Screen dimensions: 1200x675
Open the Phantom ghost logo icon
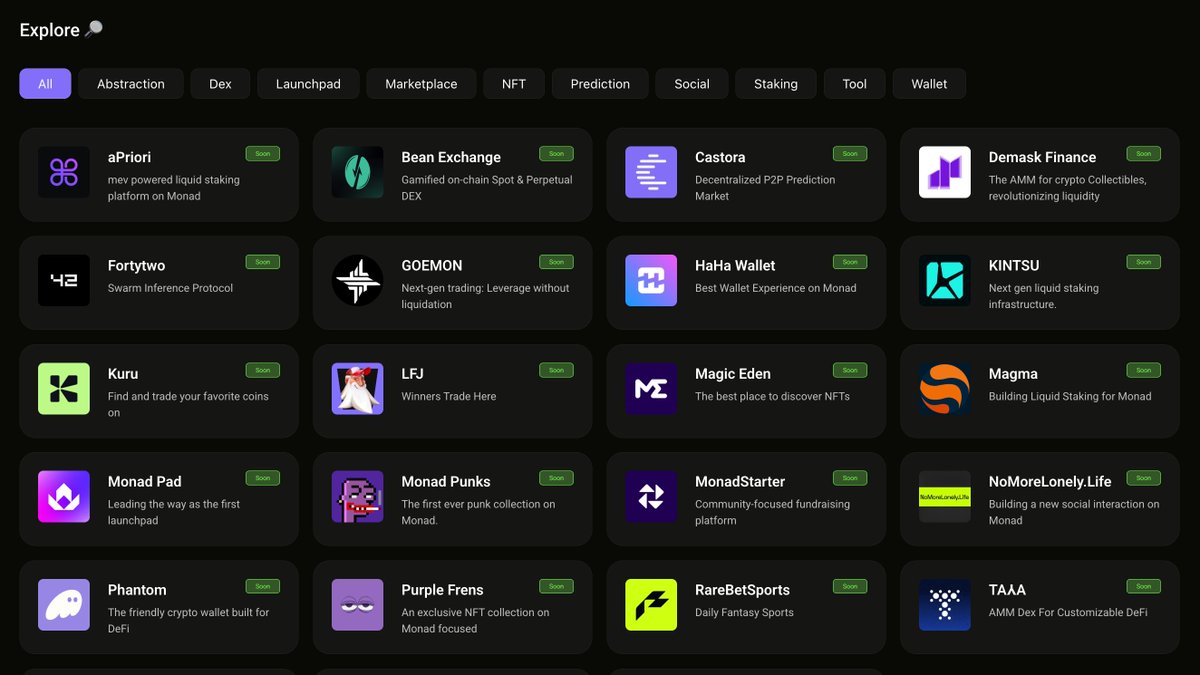(64, 604)
